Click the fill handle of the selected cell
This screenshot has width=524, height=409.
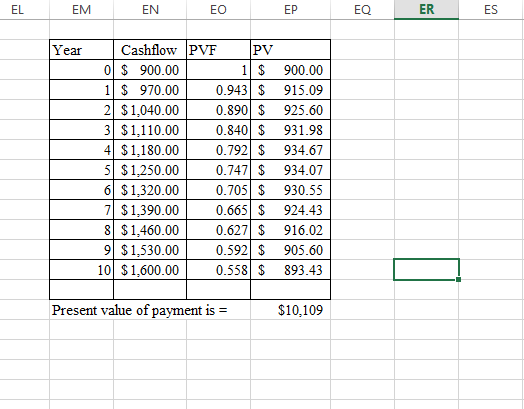pos(458,279)
